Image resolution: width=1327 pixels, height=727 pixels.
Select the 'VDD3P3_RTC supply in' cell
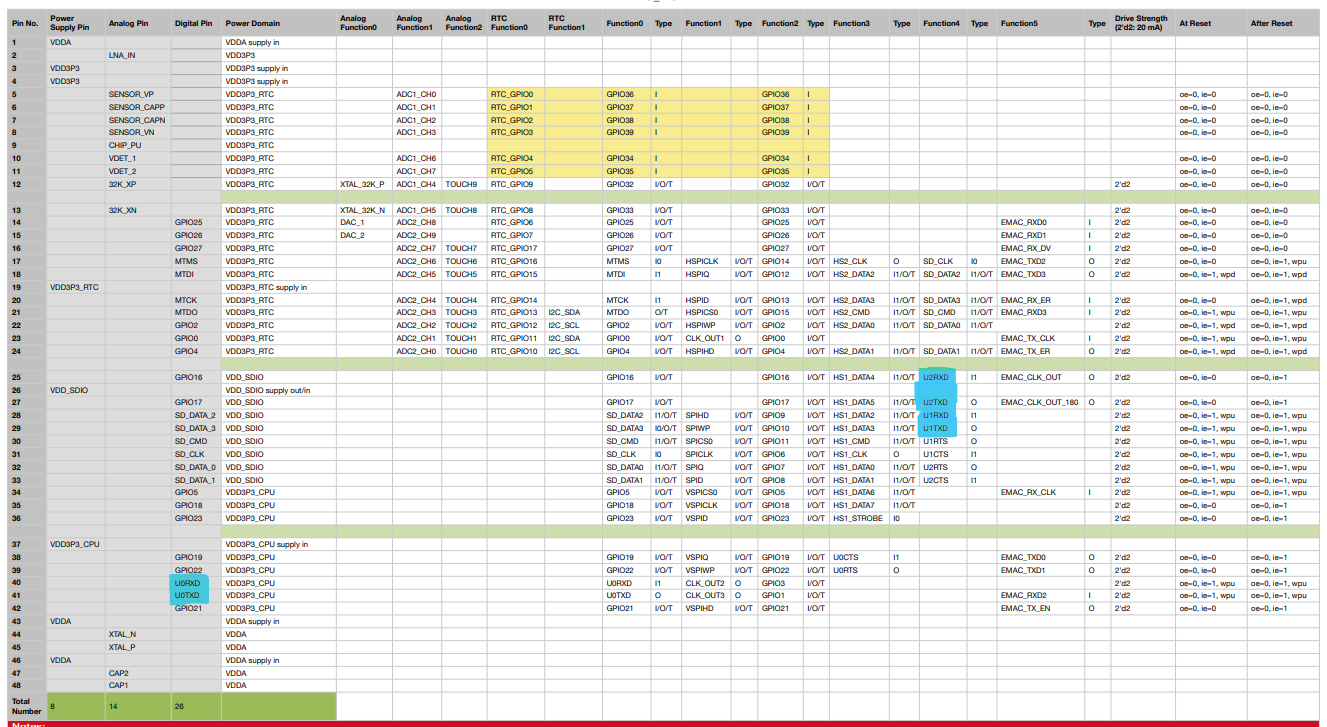click(279, 287)
